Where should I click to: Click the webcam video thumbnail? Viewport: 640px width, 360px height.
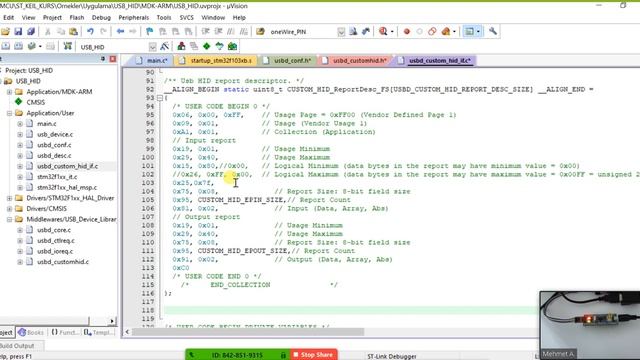coord(589,325)
